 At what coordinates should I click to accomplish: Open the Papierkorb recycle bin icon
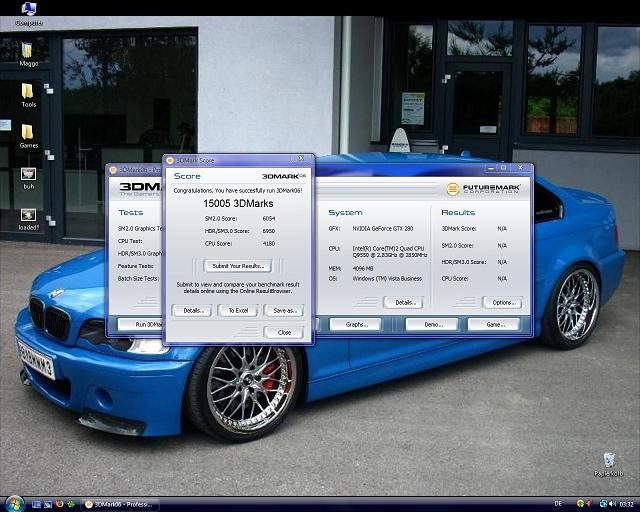609,464
